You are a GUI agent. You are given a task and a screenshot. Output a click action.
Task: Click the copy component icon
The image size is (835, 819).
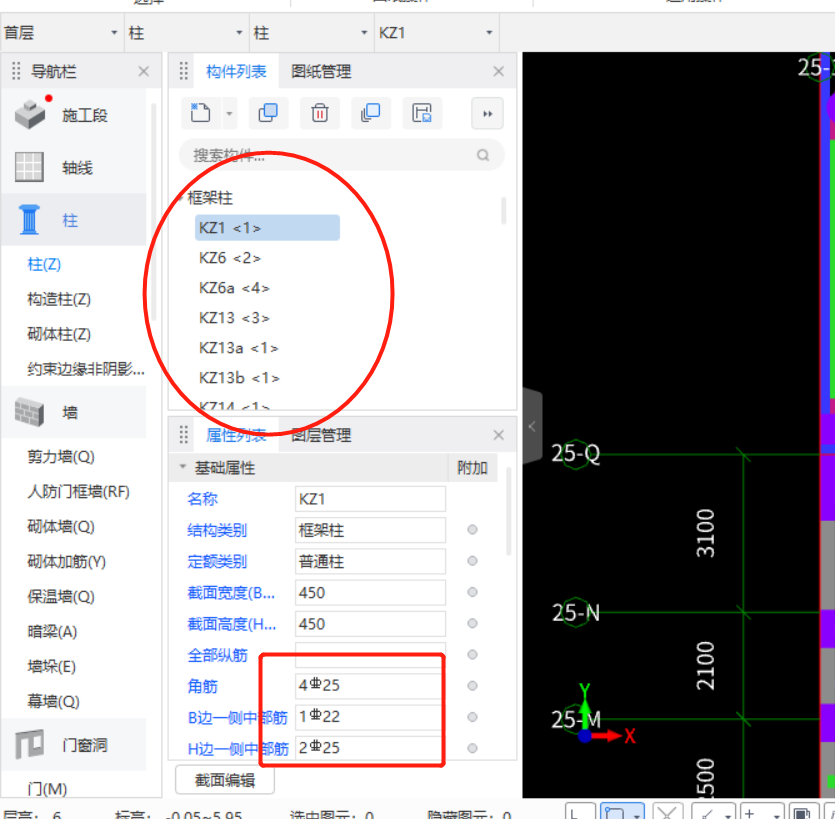coord(268,113)
